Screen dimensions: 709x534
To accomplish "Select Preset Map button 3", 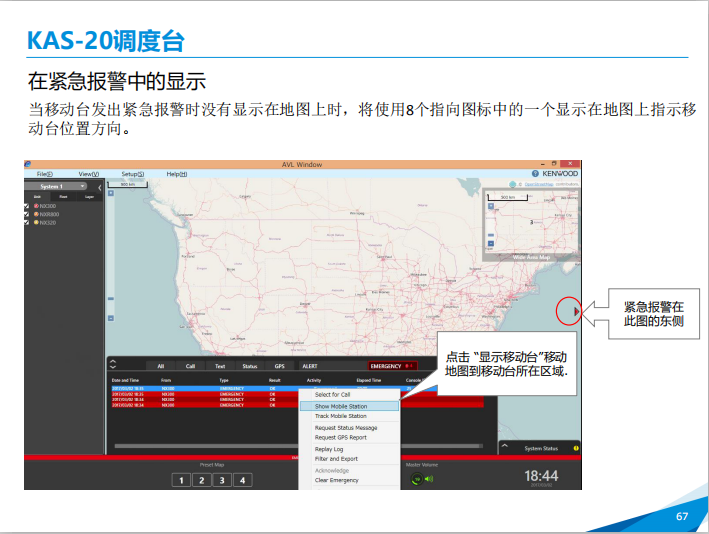I will point(221,480).
